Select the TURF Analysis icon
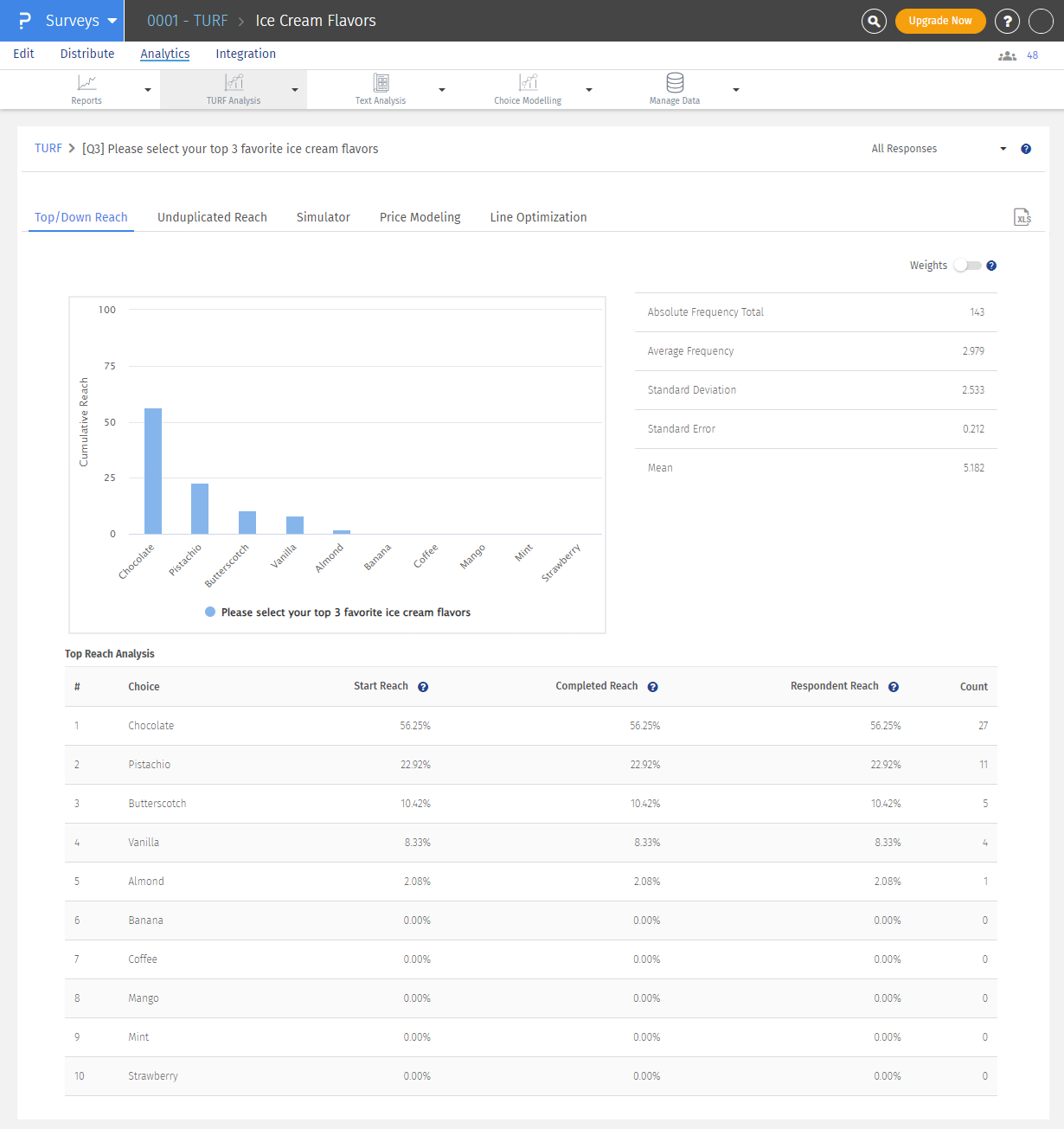This screenshot has height=1129, width=1064. [233, 82]
